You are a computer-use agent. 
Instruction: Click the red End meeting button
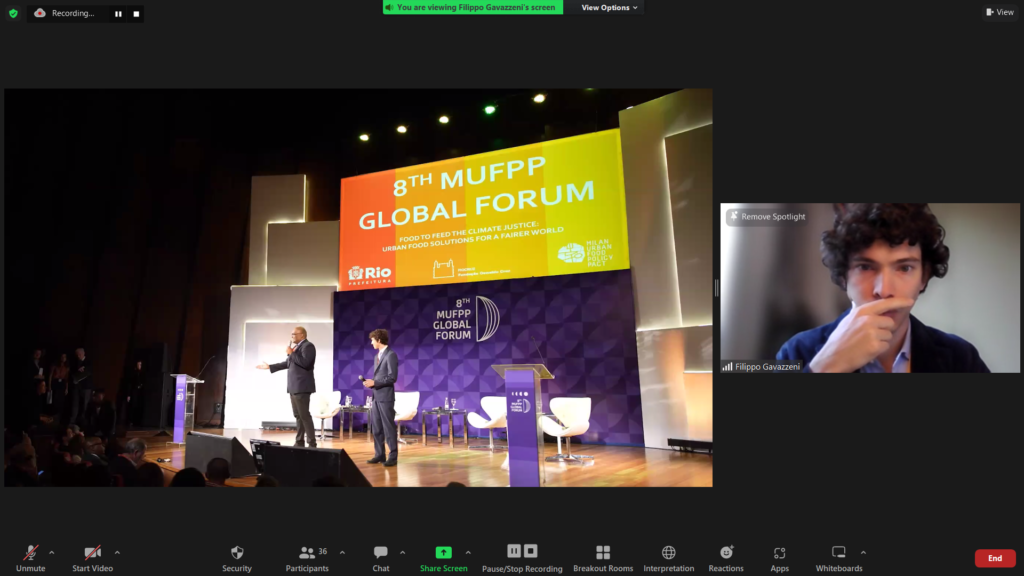tap(994, 558)
